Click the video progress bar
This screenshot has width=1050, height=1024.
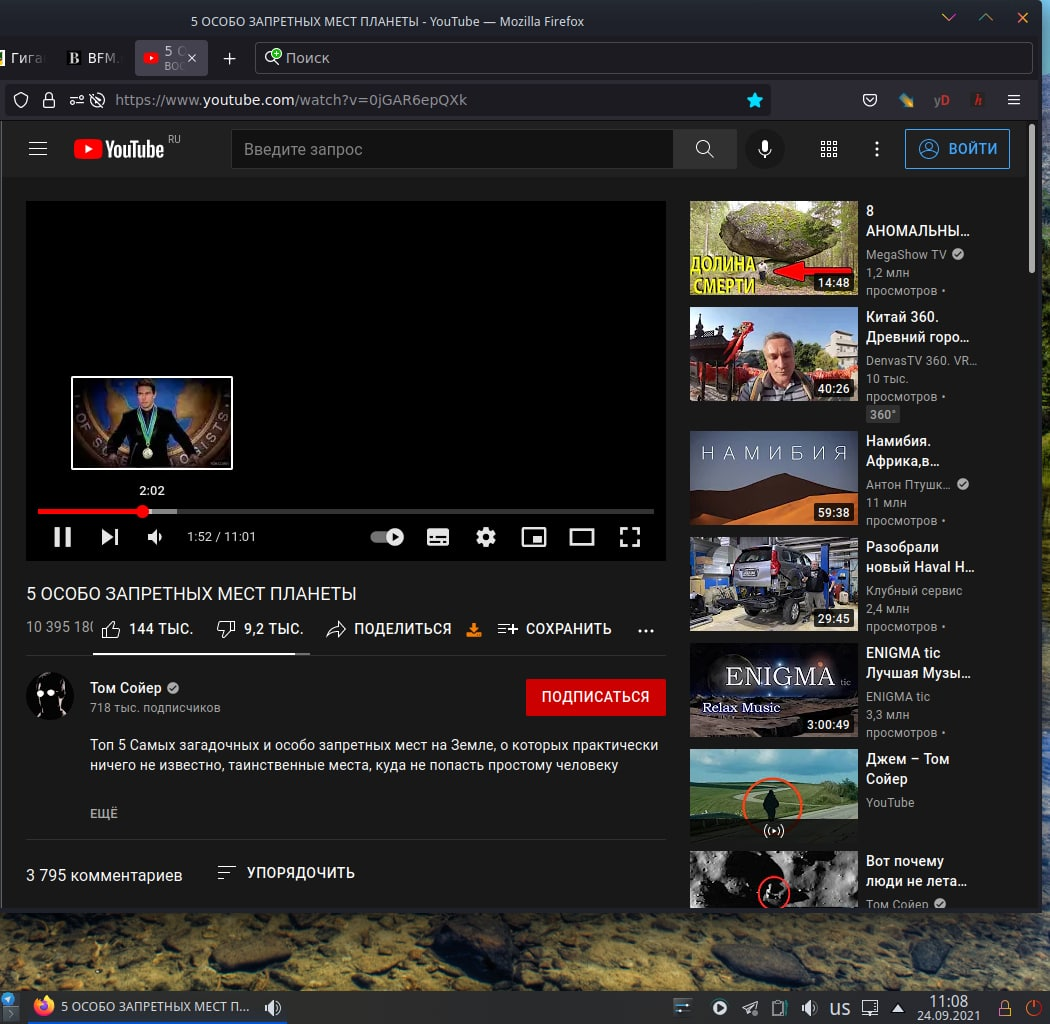click(400, 511)
